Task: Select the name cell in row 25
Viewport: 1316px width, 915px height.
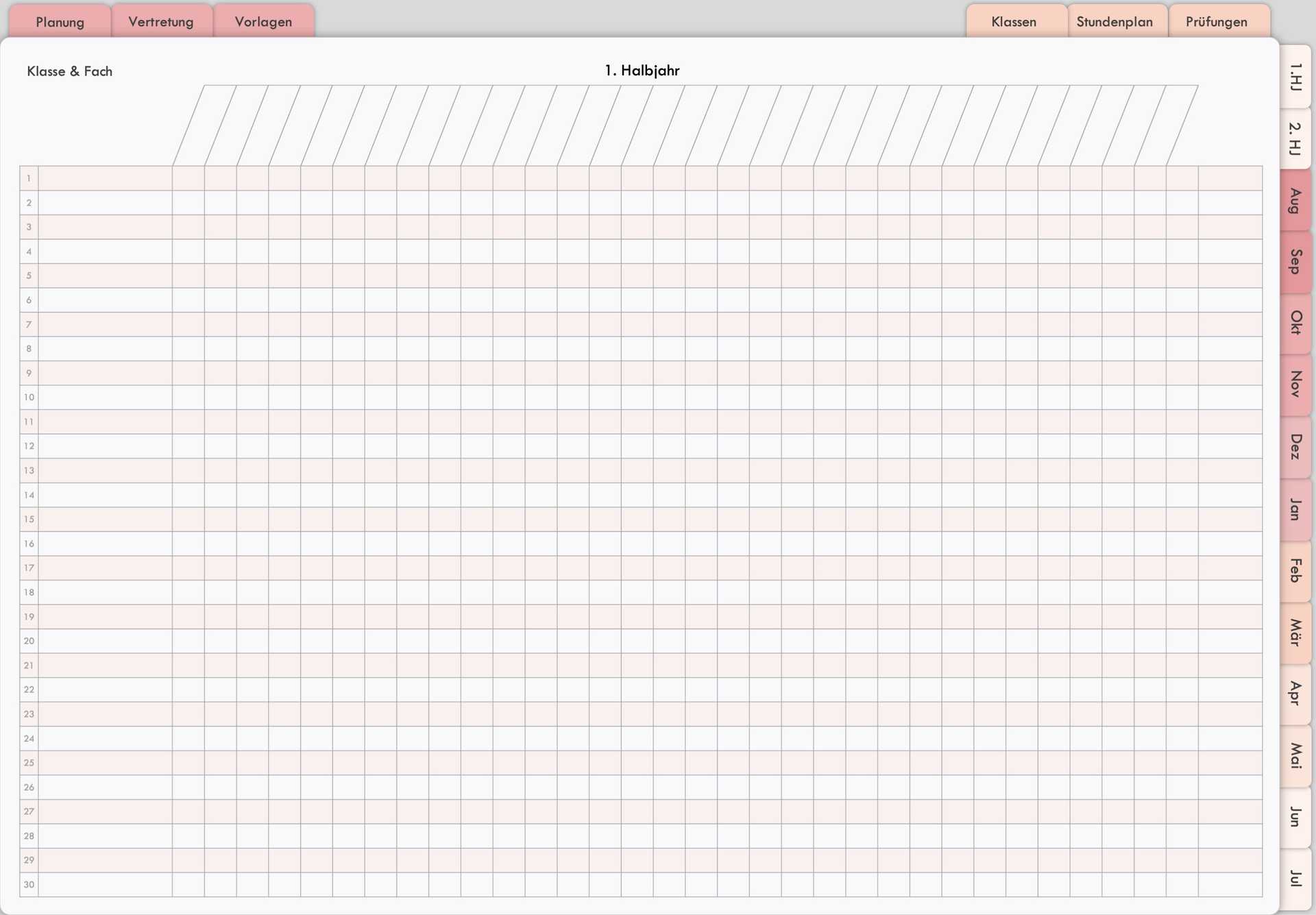Action: pos(105,763)
